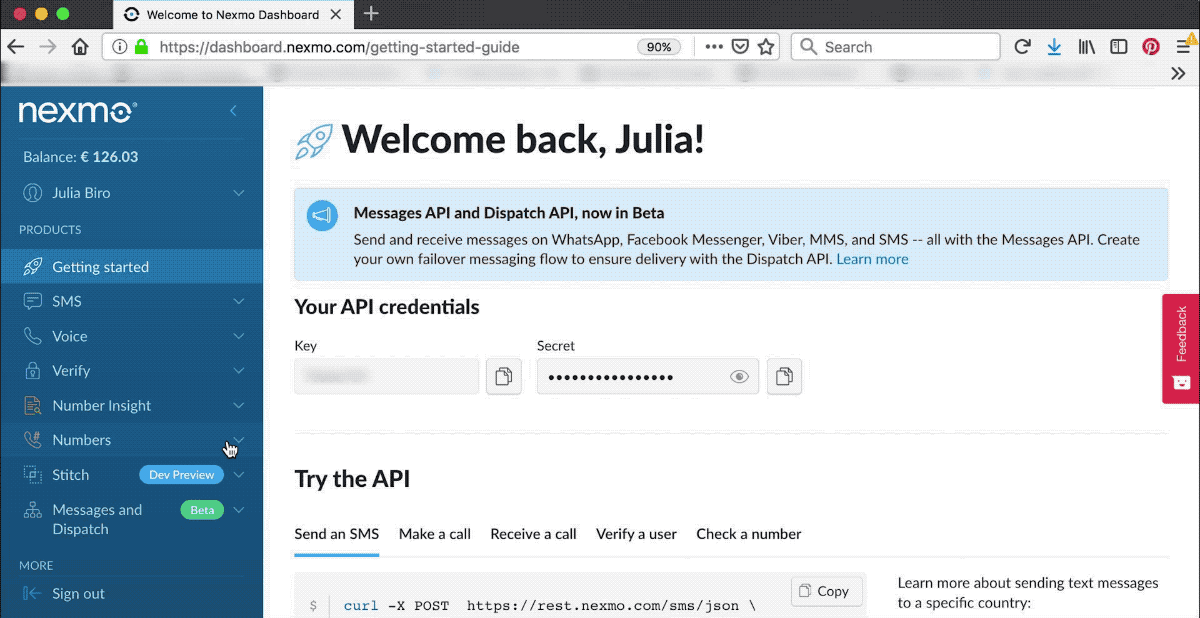Open the red Feedback side button
This screenshot has height=618, width=1200.
pyautogui.click(x=1181, y=348)
